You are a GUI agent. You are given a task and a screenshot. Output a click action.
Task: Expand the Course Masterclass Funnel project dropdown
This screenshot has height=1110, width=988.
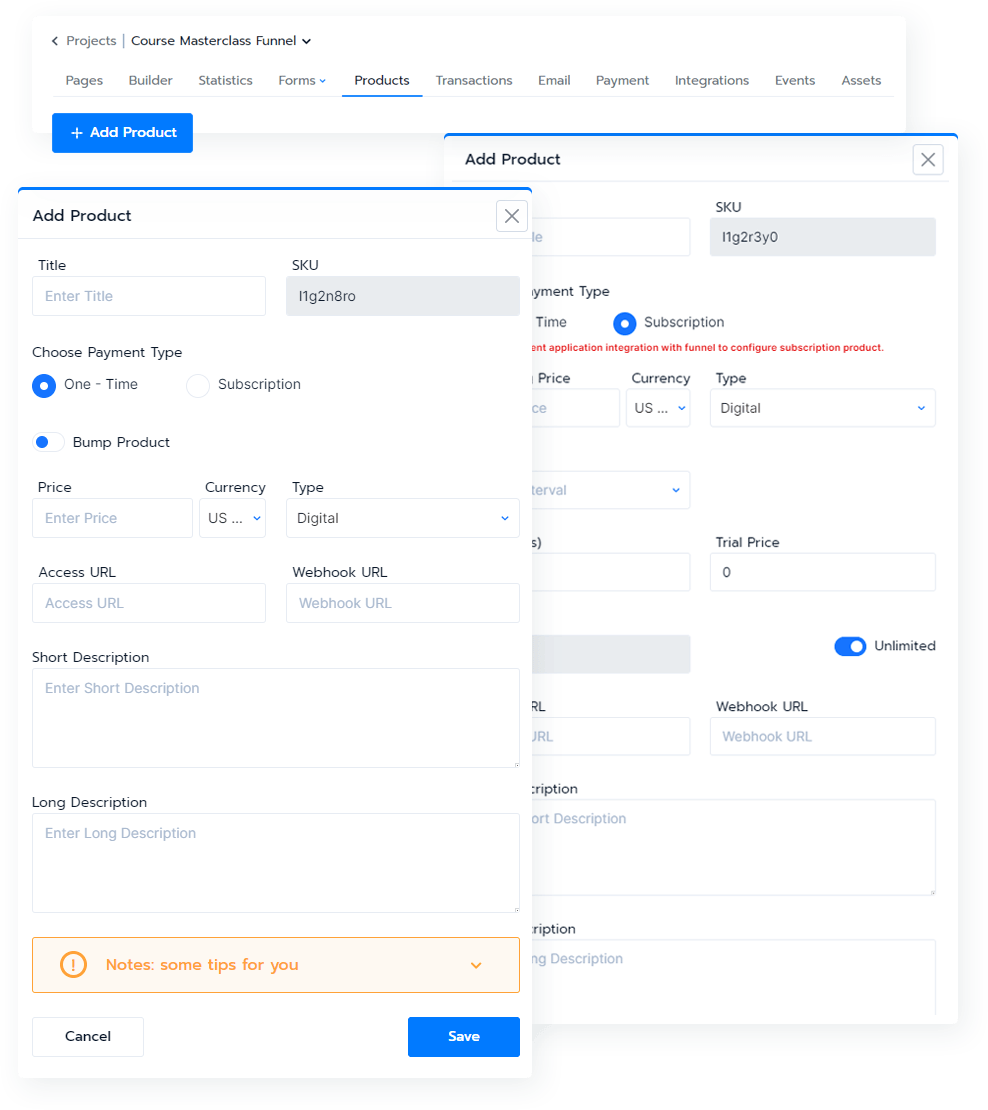[x=306, y=41]
